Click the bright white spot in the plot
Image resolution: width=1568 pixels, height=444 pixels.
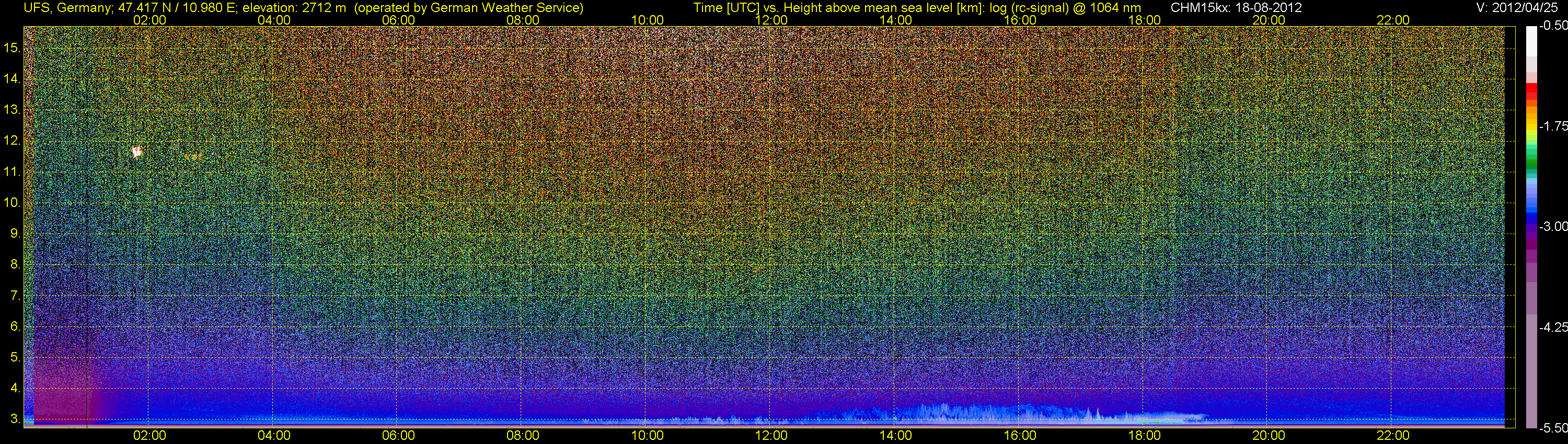[137, 152]
